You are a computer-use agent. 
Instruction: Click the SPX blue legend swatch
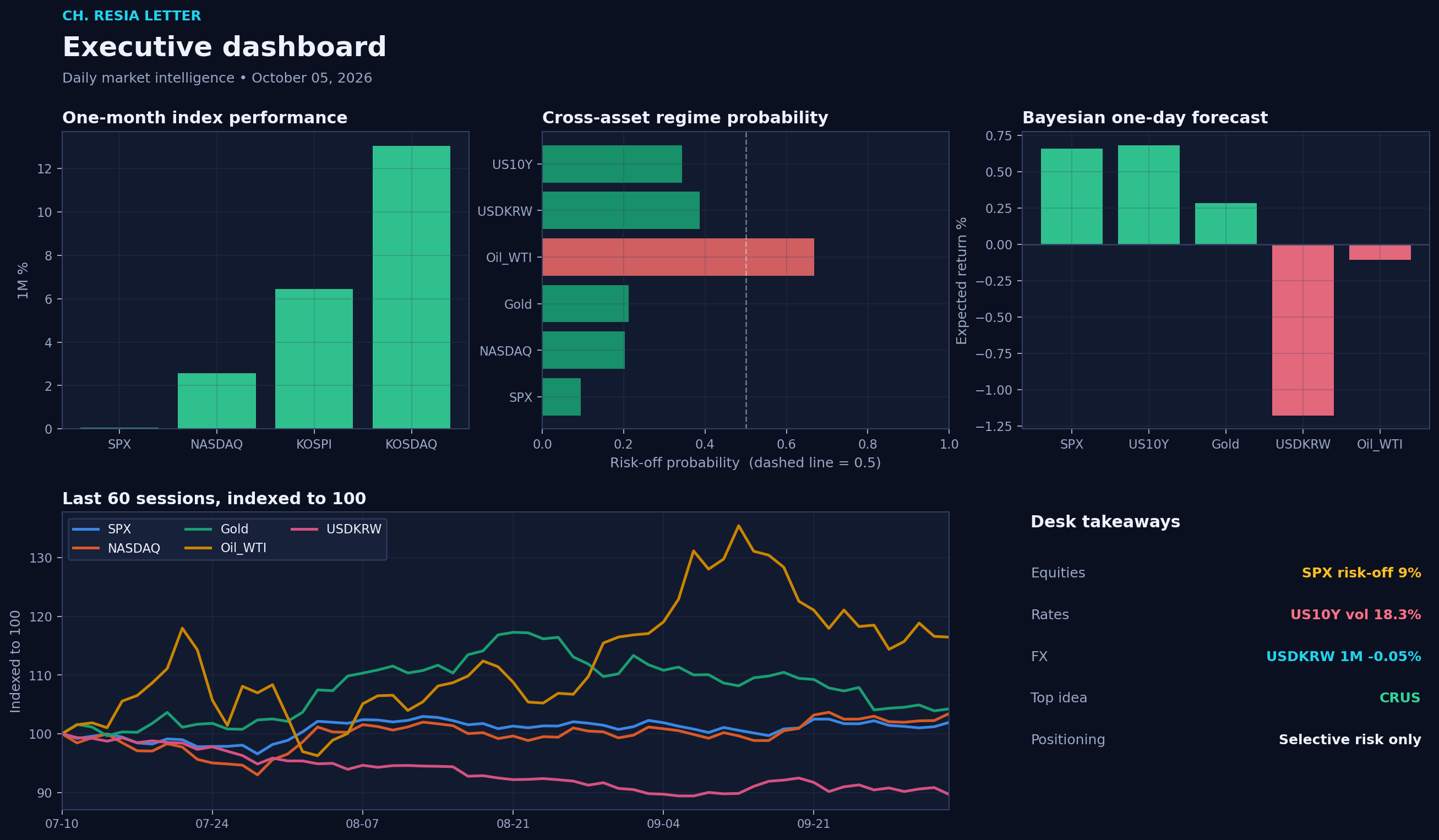86,530
